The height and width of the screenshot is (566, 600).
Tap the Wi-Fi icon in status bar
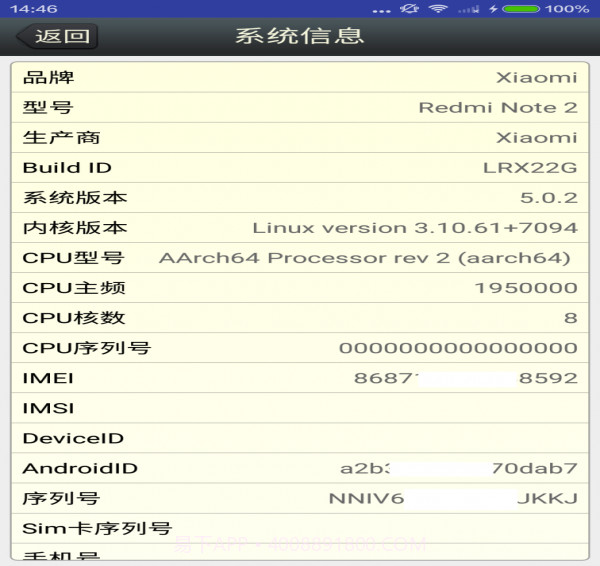tap(438, 9)
